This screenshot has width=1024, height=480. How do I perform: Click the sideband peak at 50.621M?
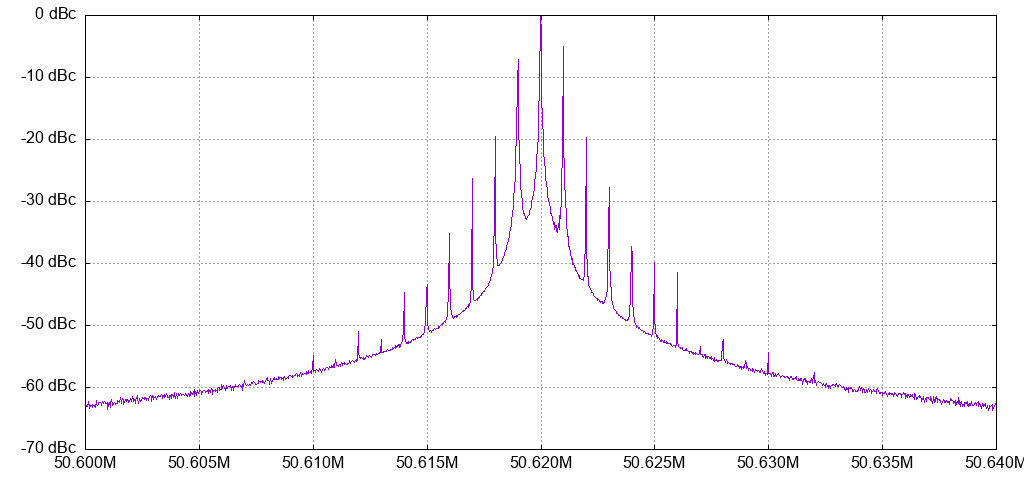(563, 49)
